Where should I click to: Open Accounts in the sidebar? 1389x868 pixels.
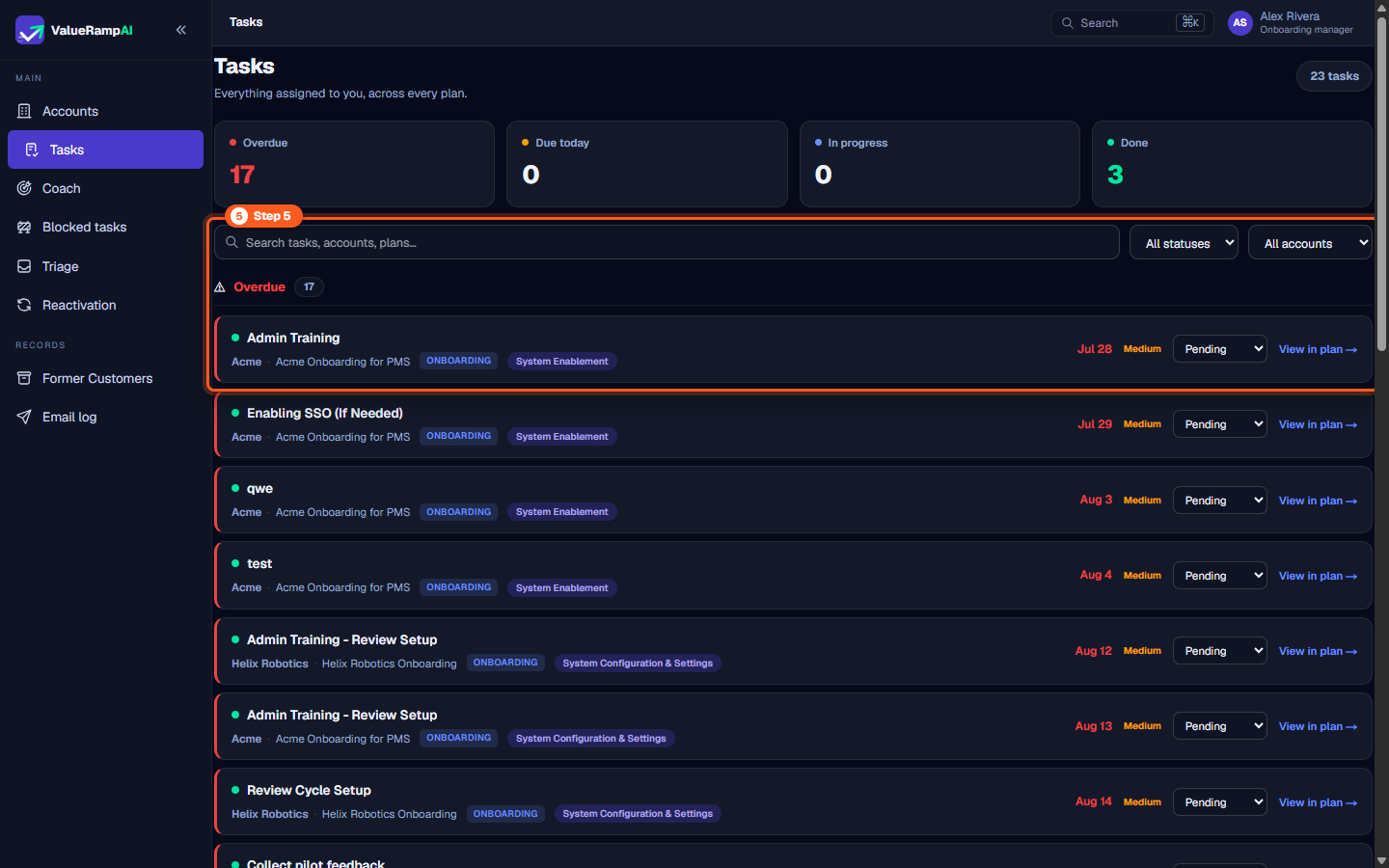[x=105, y=111]
